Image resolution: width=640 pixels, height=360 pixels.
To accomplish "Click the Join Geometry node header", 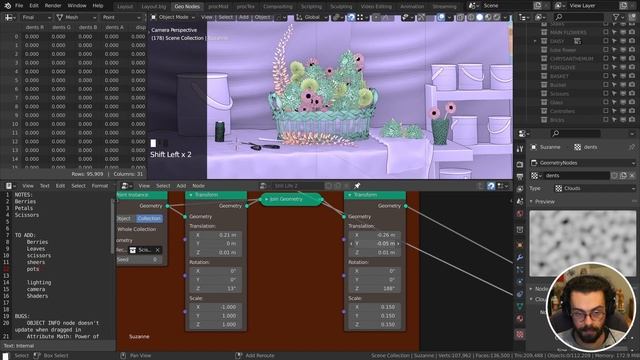I will [291, 199].
